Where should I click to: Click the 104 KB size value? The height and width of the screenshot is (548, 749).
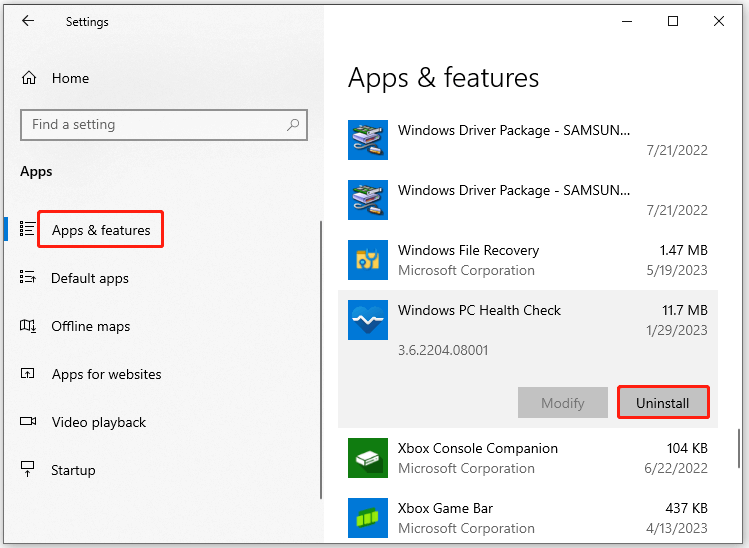(687, 448)
